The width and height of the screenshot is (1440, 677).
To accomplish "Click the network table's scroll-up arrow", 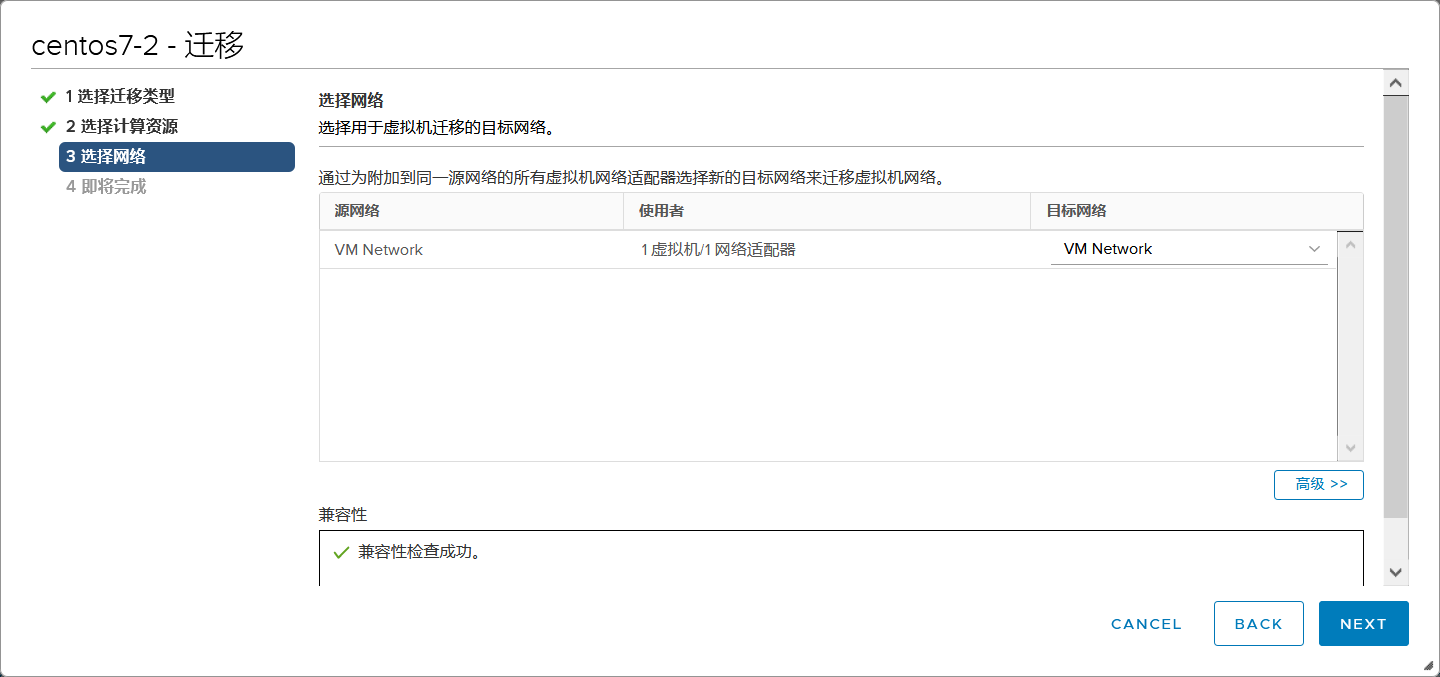I will coord(1350,245).
